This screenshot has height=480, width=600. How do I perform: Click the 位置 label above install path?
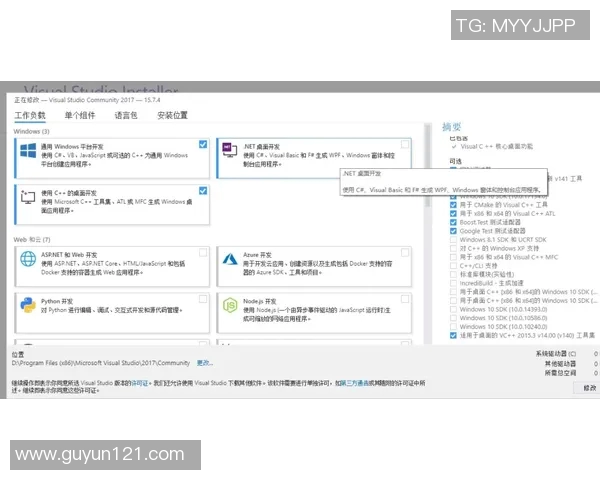pos(18,354)
